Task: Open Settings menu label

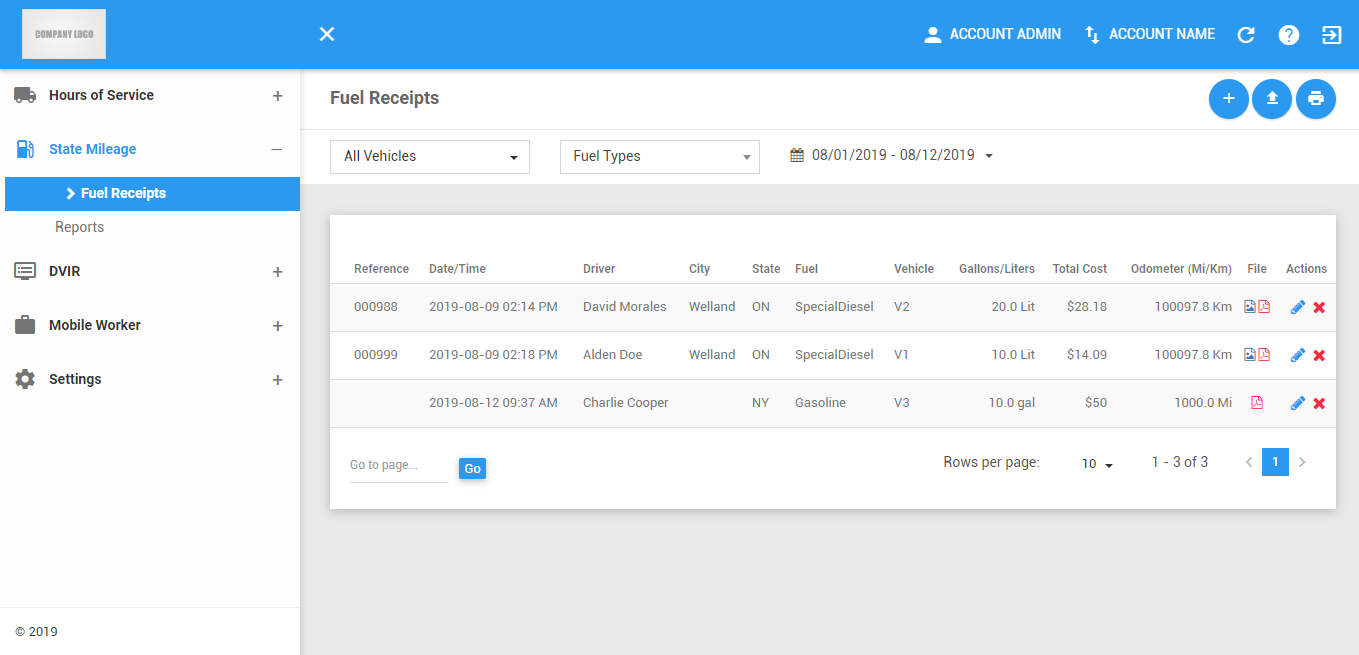Action: coord(75,379)
